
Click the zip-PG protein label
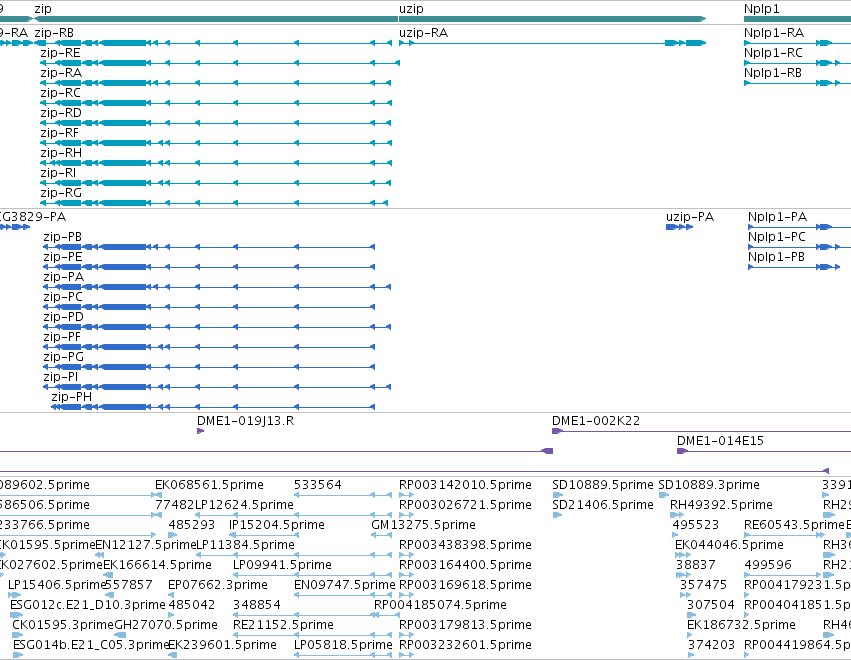click(x=63, y=357)
